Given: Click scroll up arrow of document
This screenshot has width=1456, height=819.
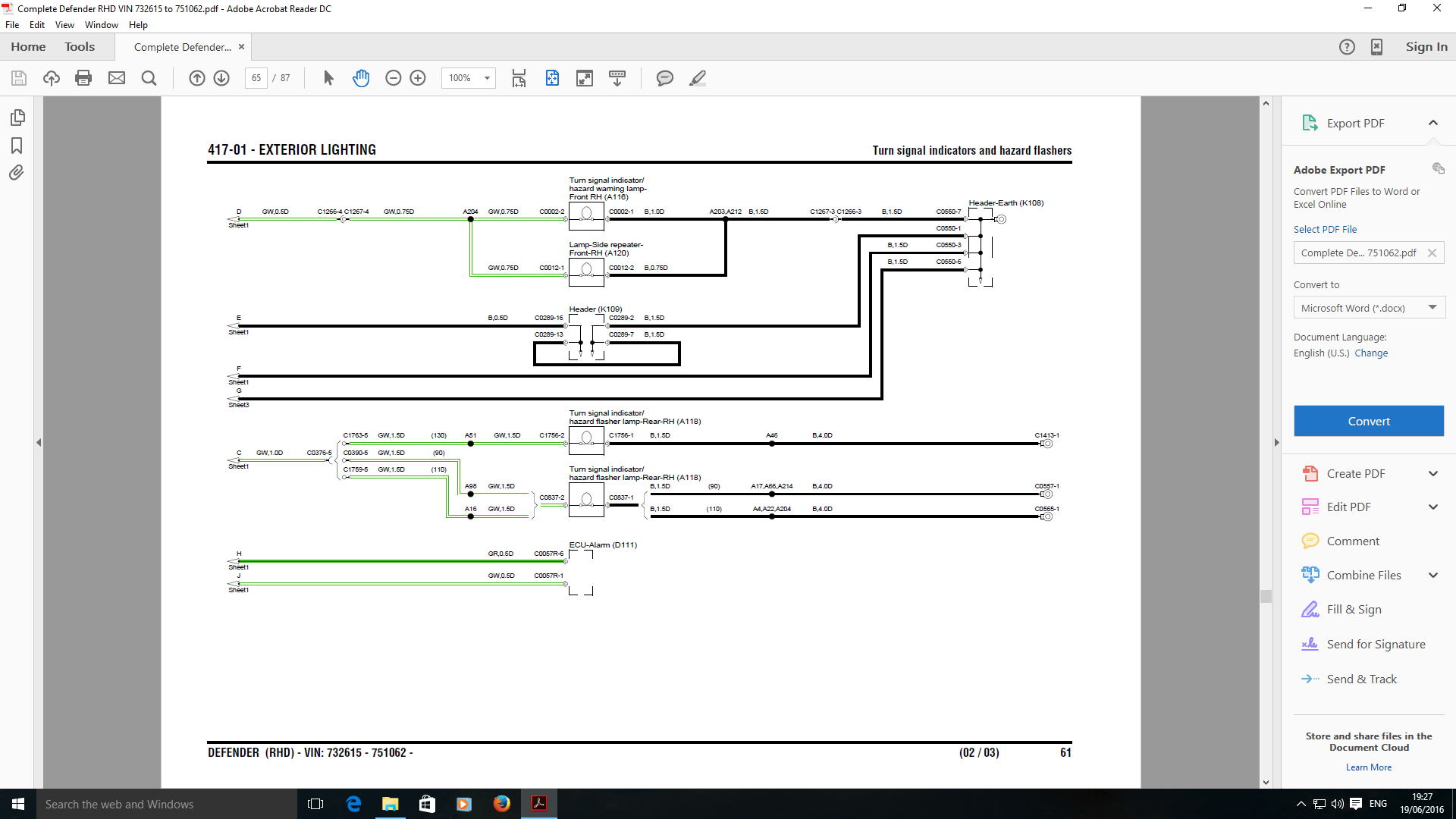Looking at the screenshot, I should pos(1266,103).
